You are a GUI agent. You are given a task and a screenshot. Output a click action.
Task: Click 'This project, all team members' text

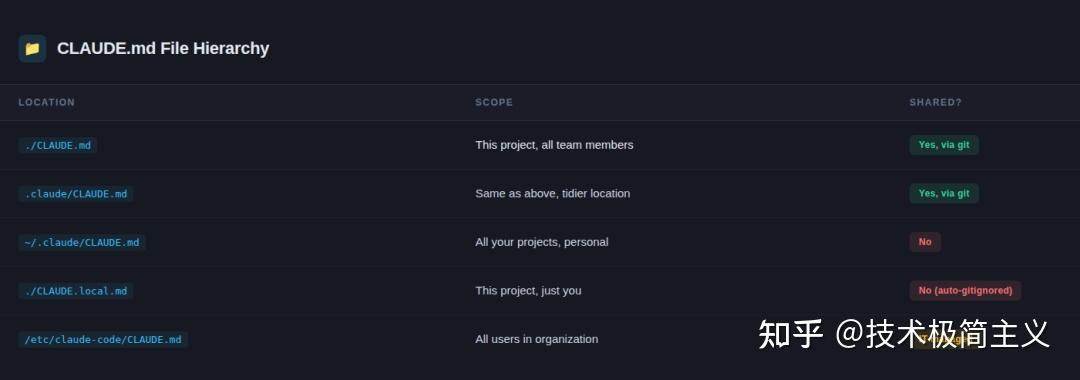[x=554, y=145]
